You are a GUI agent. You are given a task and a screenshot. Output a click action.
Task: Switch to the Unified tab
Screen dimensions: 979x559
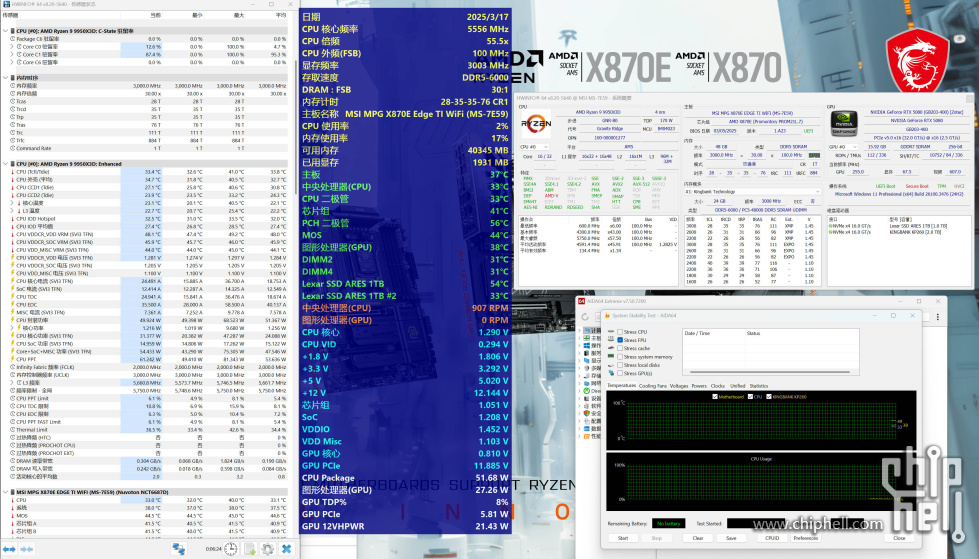(737, 386)
